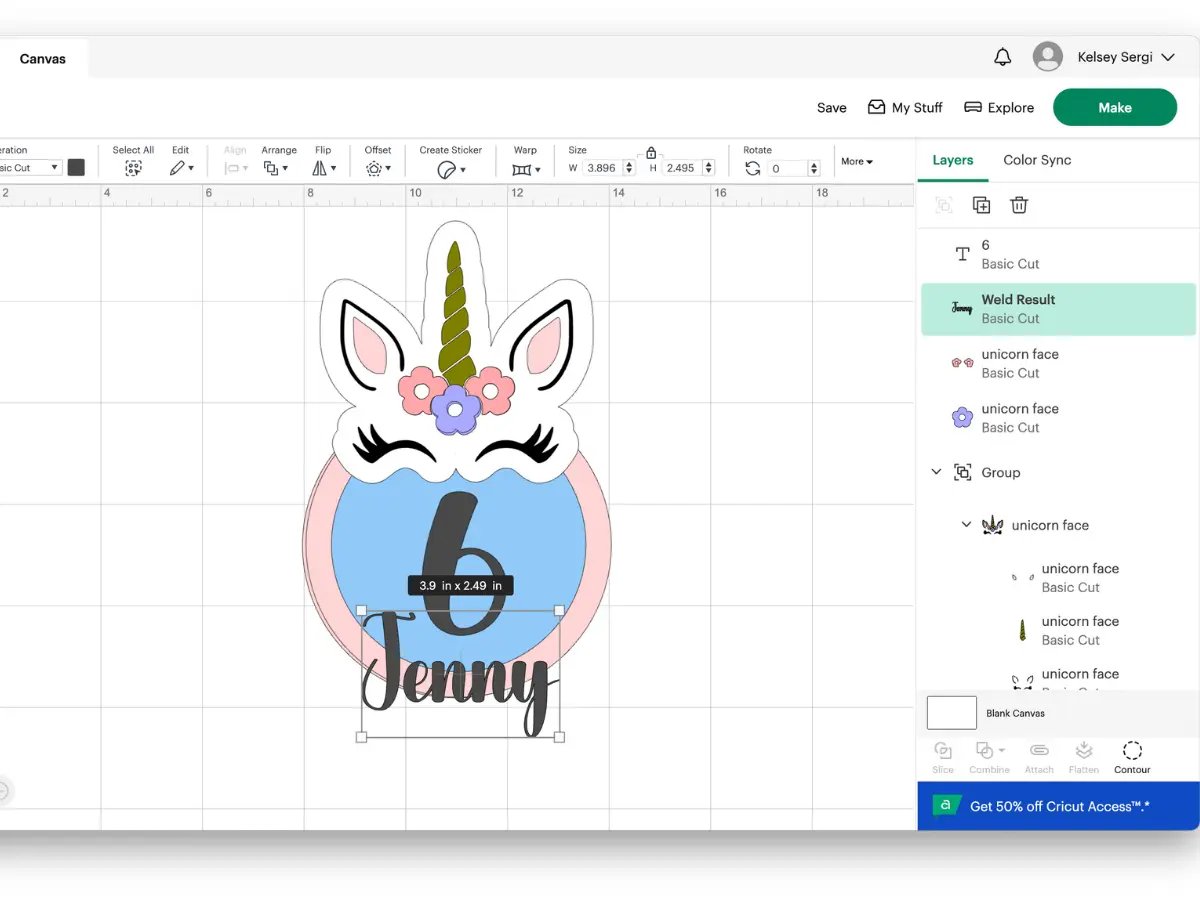
Task: Click the Group layer frame icon
Action: pos(962,472)
